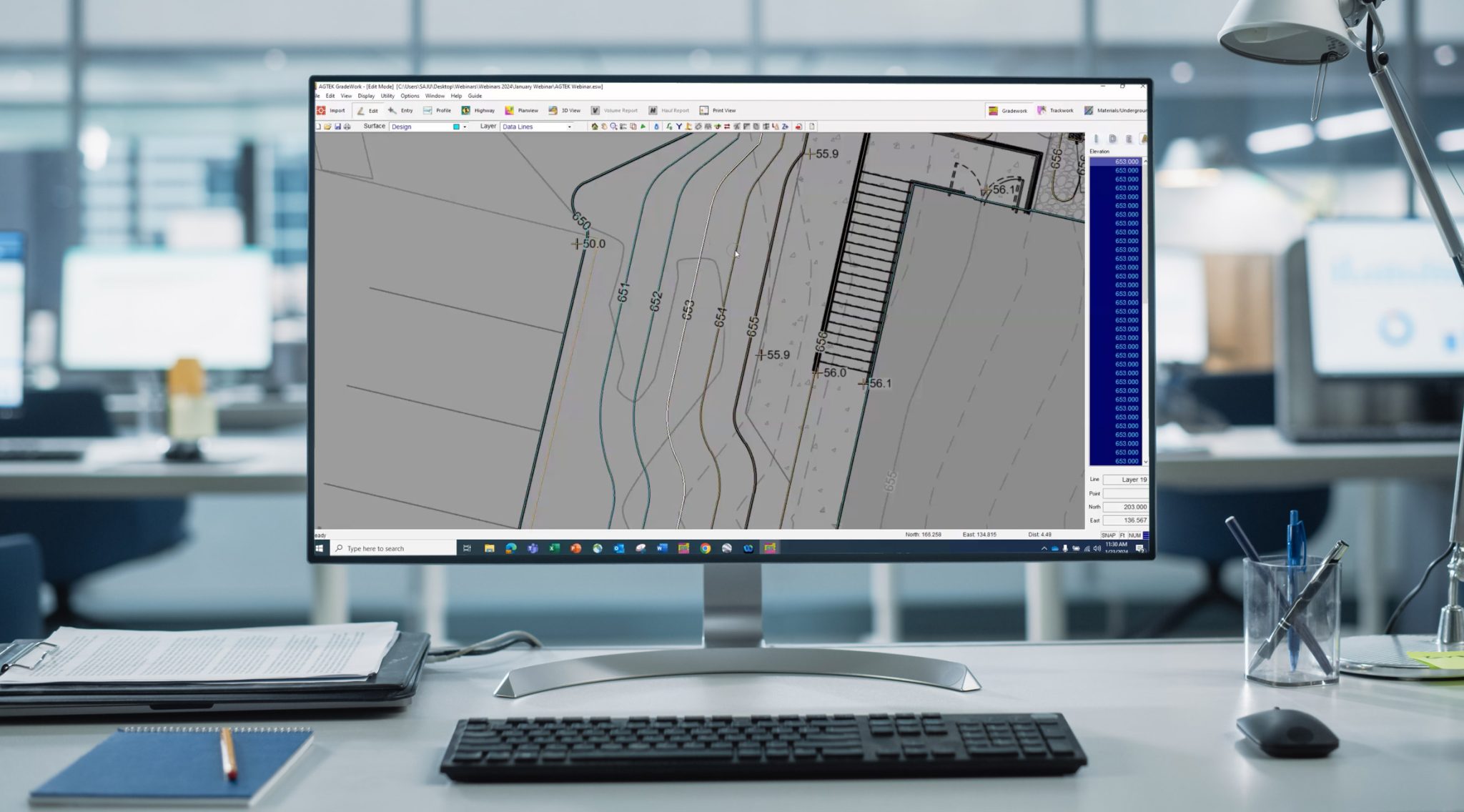Open PowerPoint from taskbar
The height and width of the screenshot is (812, 1464).
tap(575, 548)
